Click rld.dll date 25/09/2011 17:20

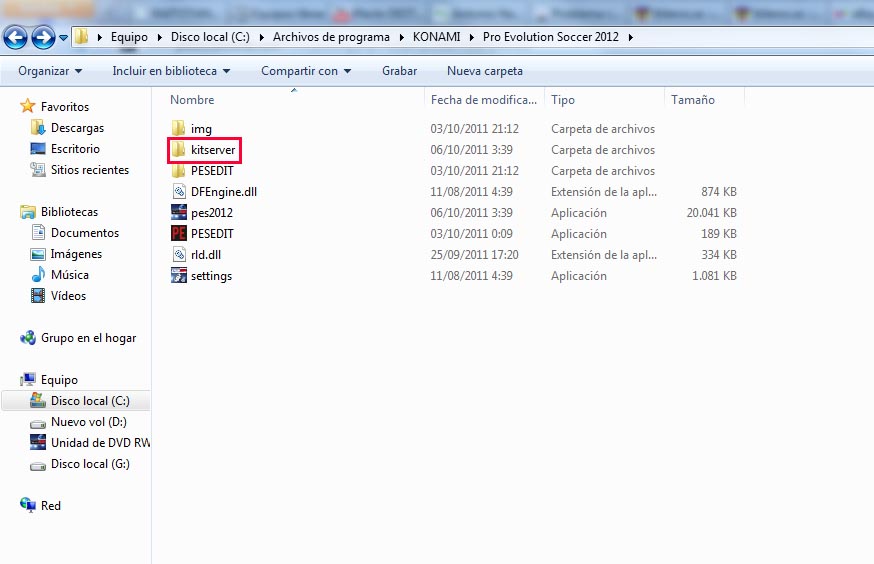point(474,255)
